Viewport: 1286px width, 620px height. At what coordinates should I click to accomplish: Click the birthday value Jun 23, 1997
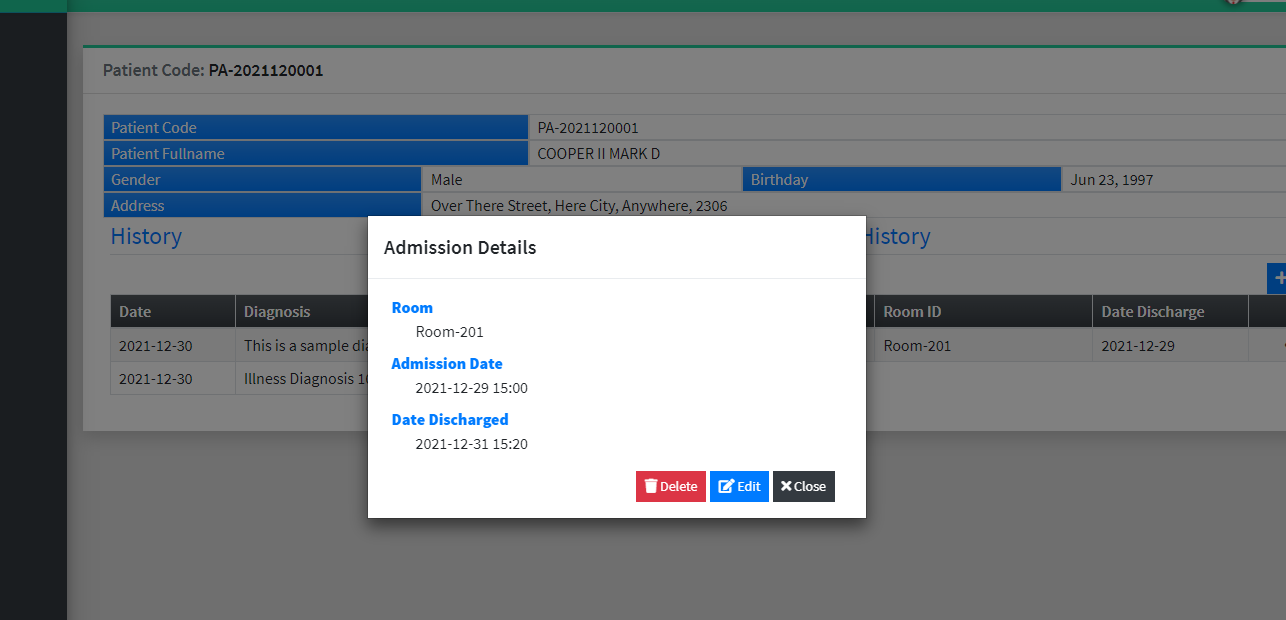point(1112,180)
